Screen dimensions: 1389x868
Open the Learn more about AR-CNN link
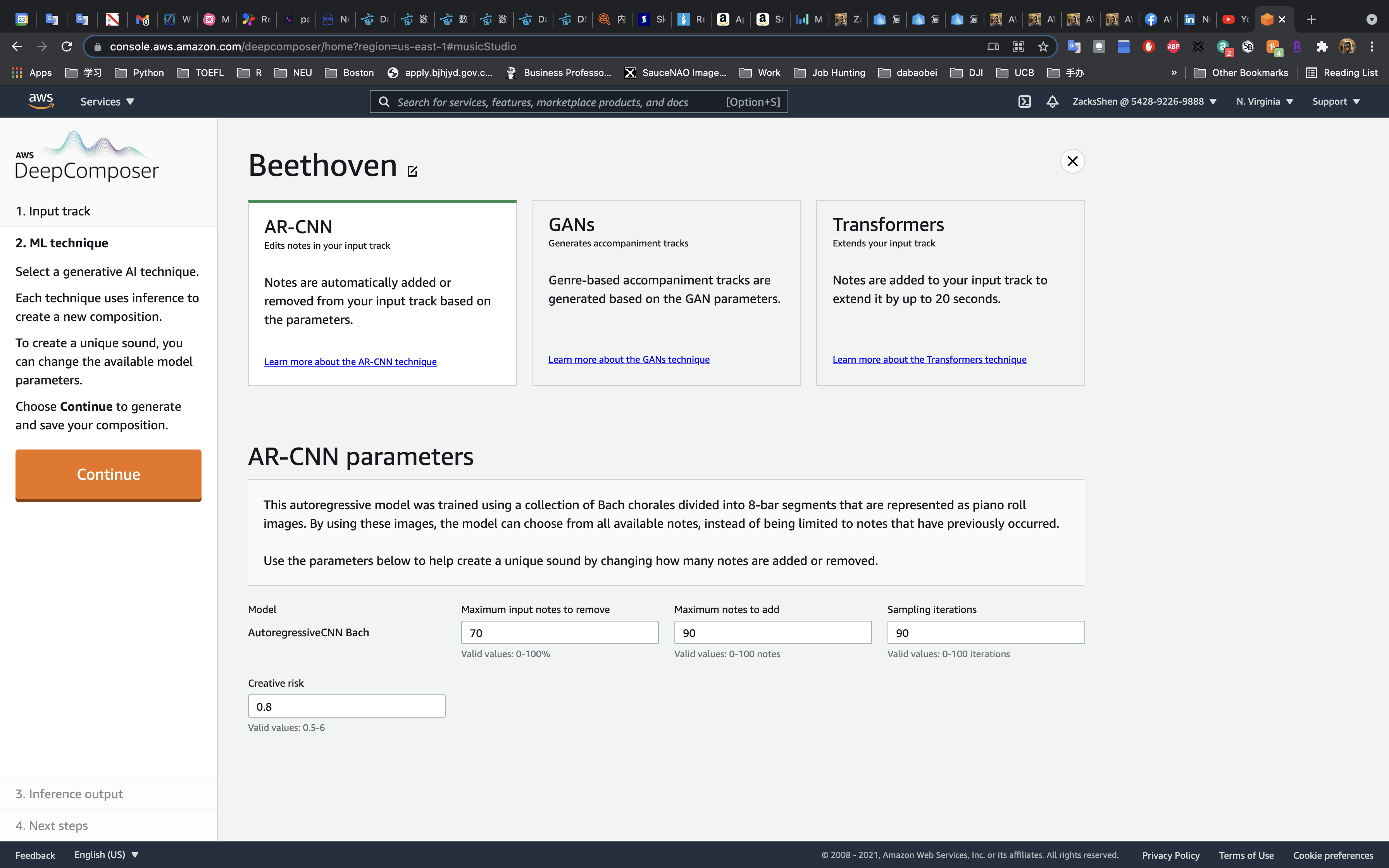point(350,362)
